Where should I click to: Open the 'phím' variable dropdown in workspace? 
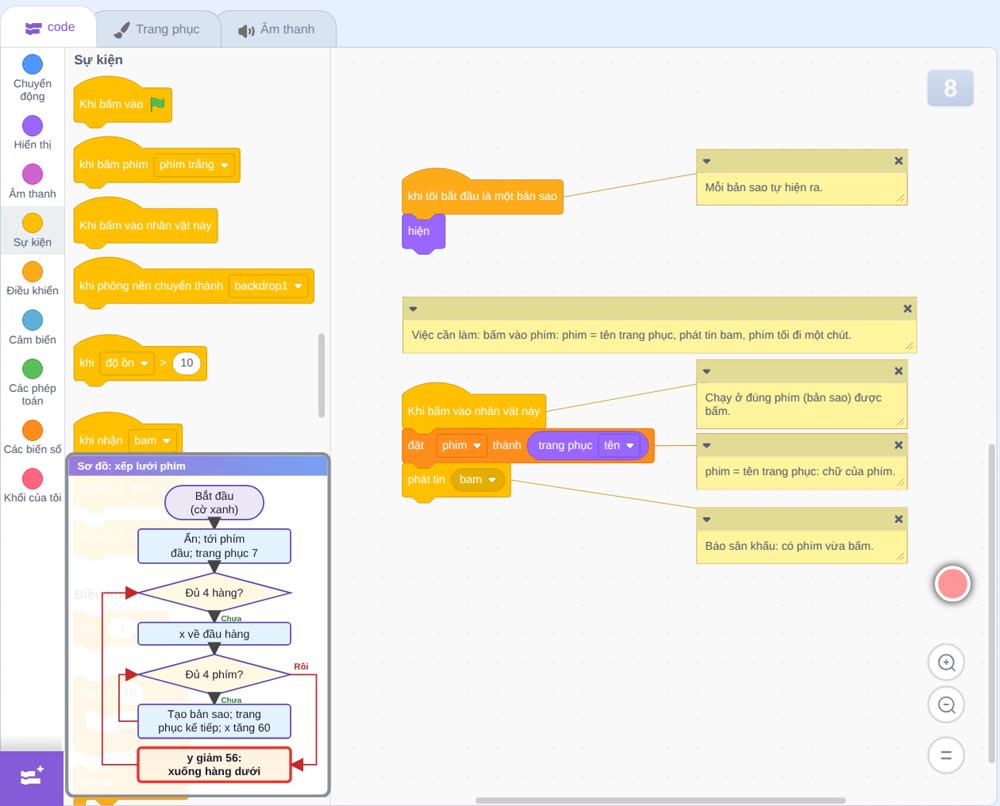461,445
